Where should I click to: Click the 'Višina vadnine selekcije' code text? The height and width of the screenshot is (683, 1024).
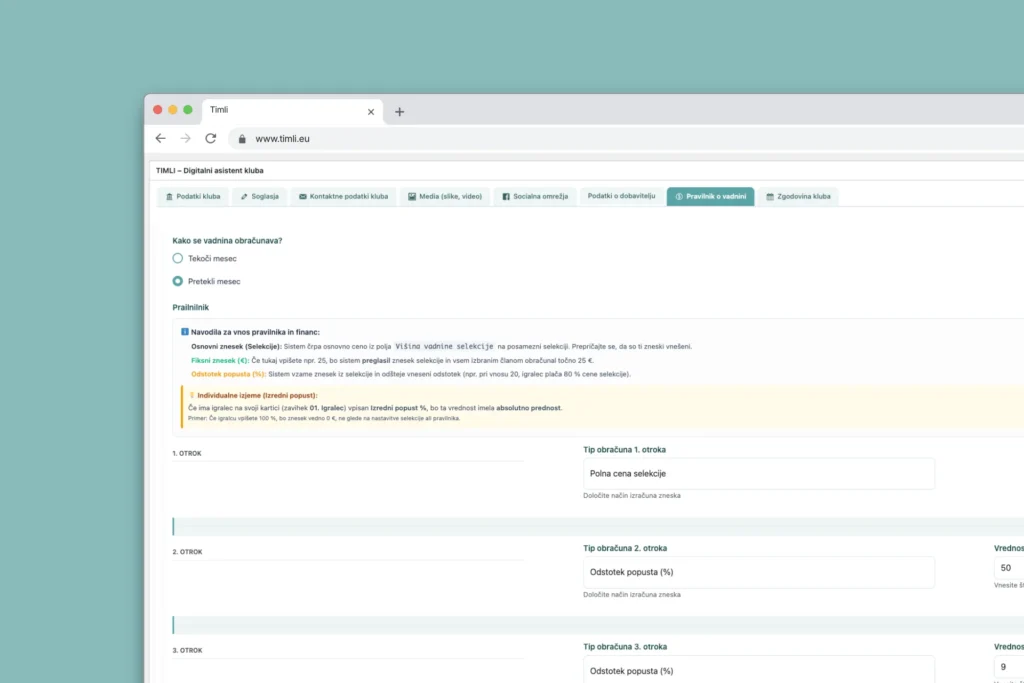click(x=444, y=347)
